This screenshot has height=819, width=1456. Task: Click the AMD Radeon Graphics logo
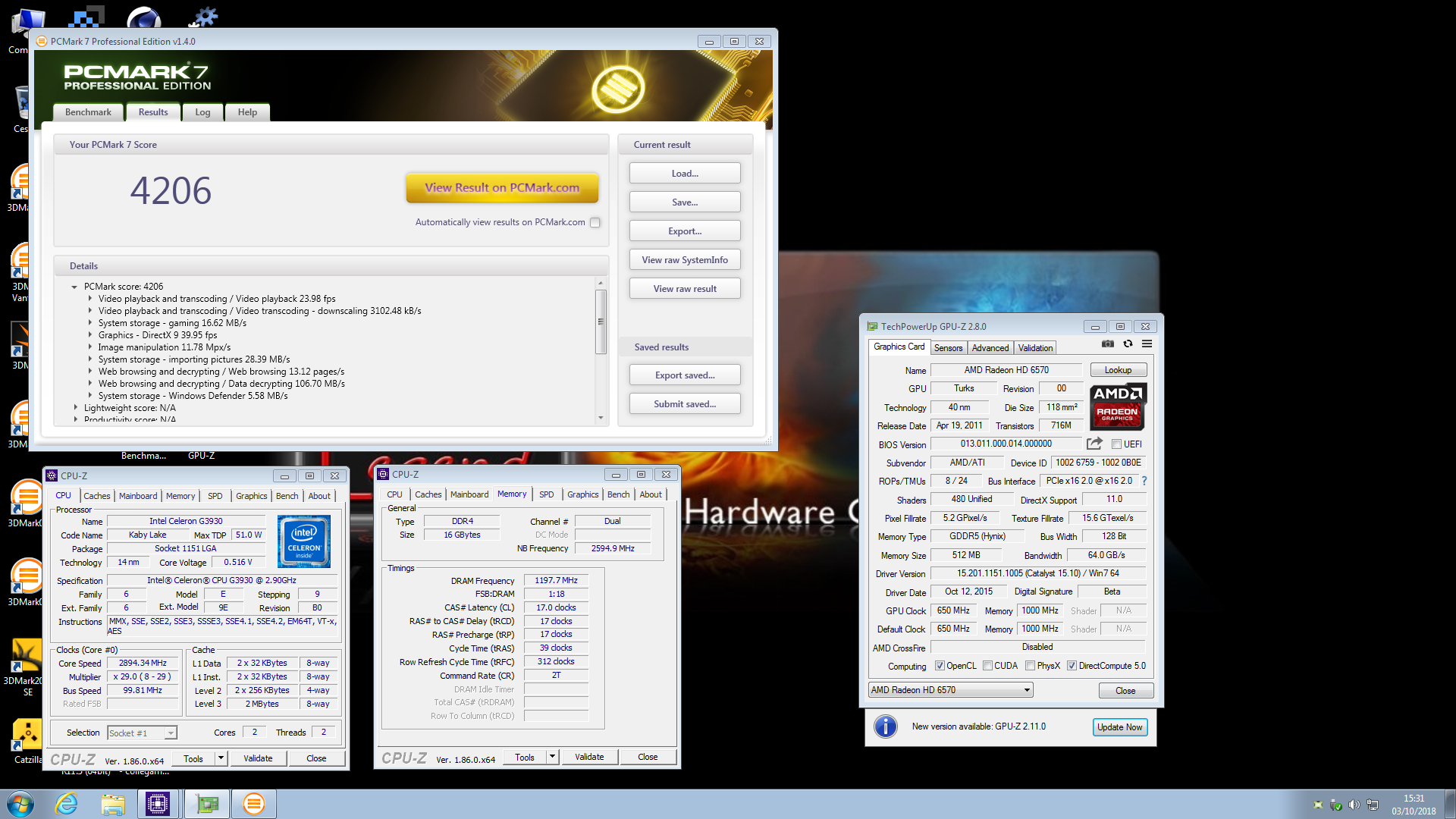click(1118, 406)
